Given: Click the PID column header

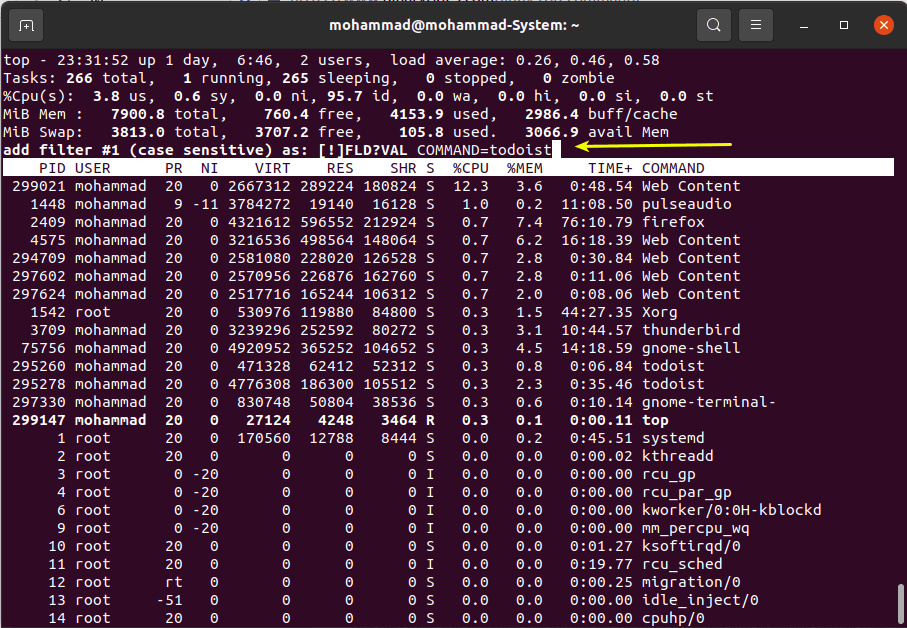Looking at the screenshot, I should pos(52,168).
